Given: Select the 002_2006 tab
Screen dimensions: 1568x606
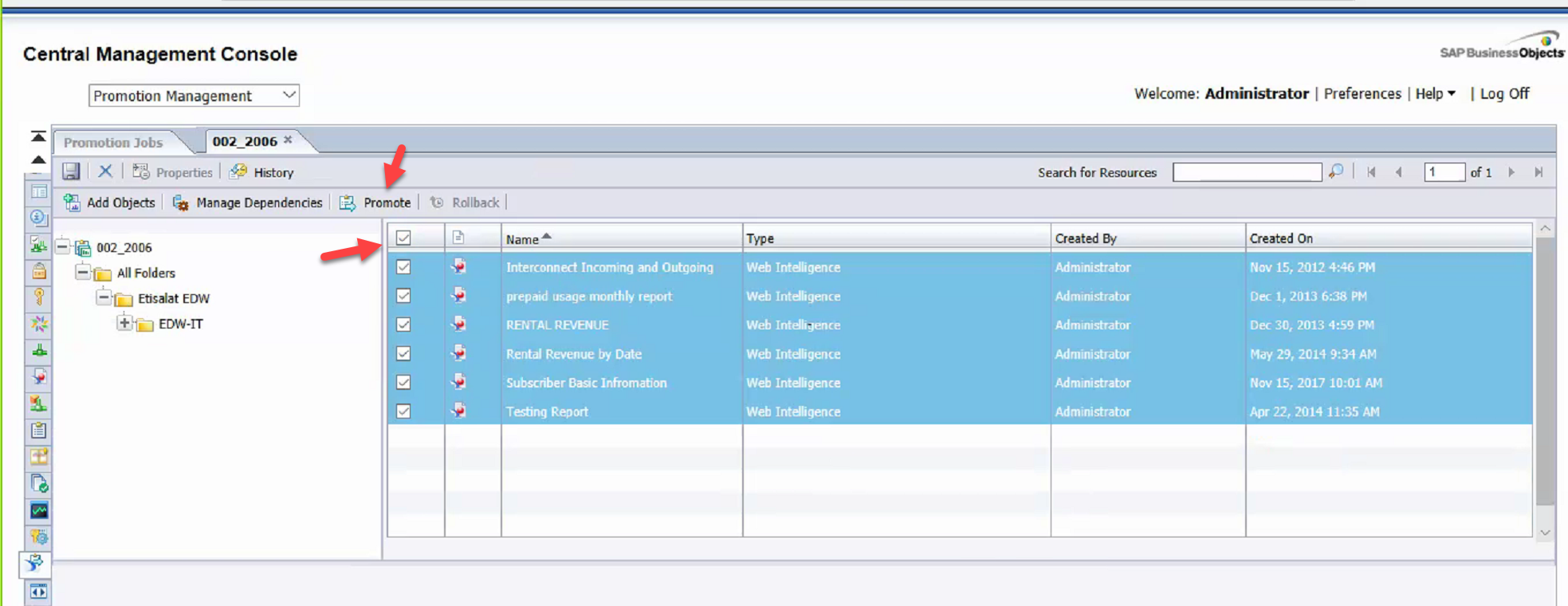Looking at the screenshot, I should click(245, 141).
